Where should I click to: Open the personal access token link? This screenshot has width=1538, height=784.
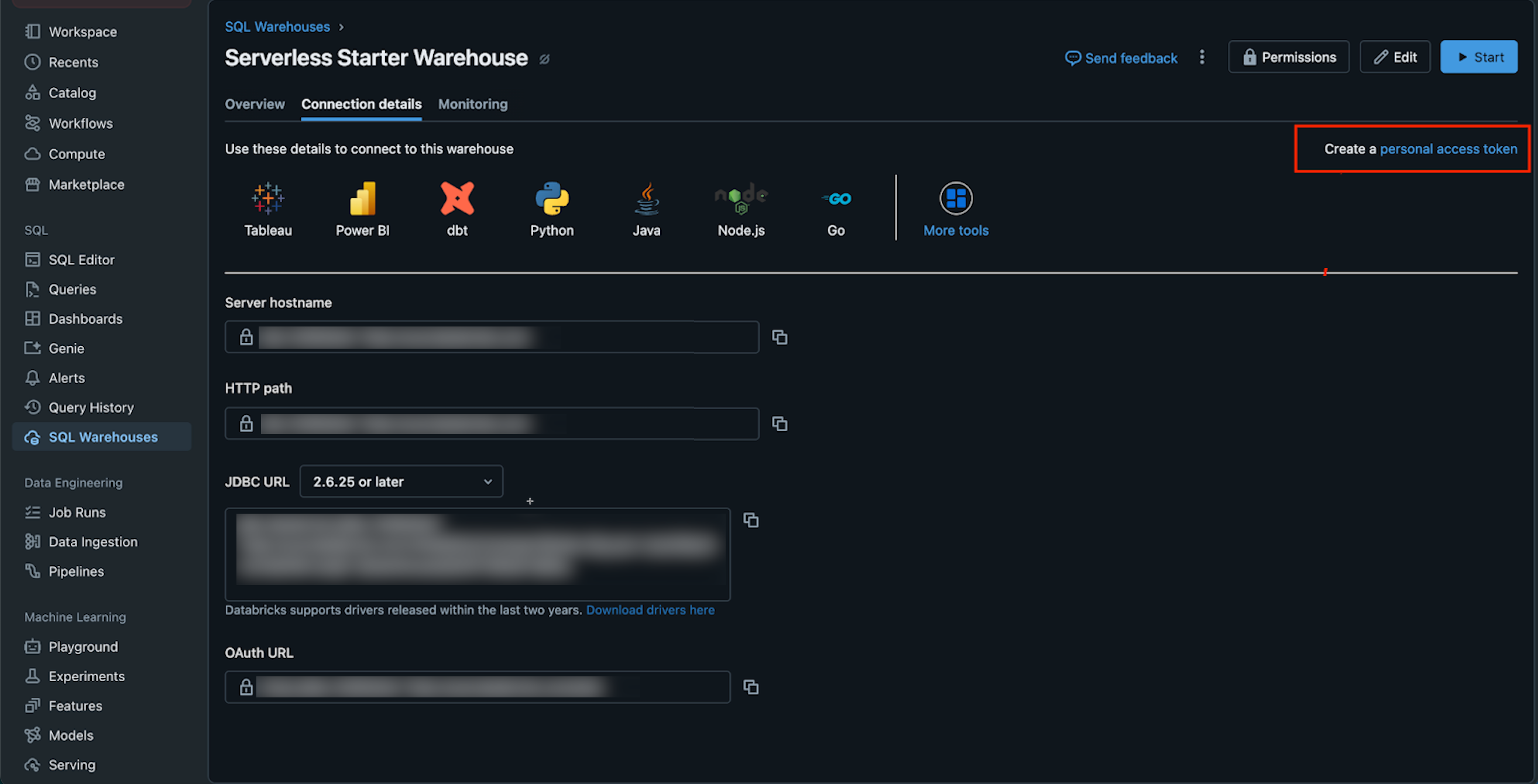point(1448,149)
